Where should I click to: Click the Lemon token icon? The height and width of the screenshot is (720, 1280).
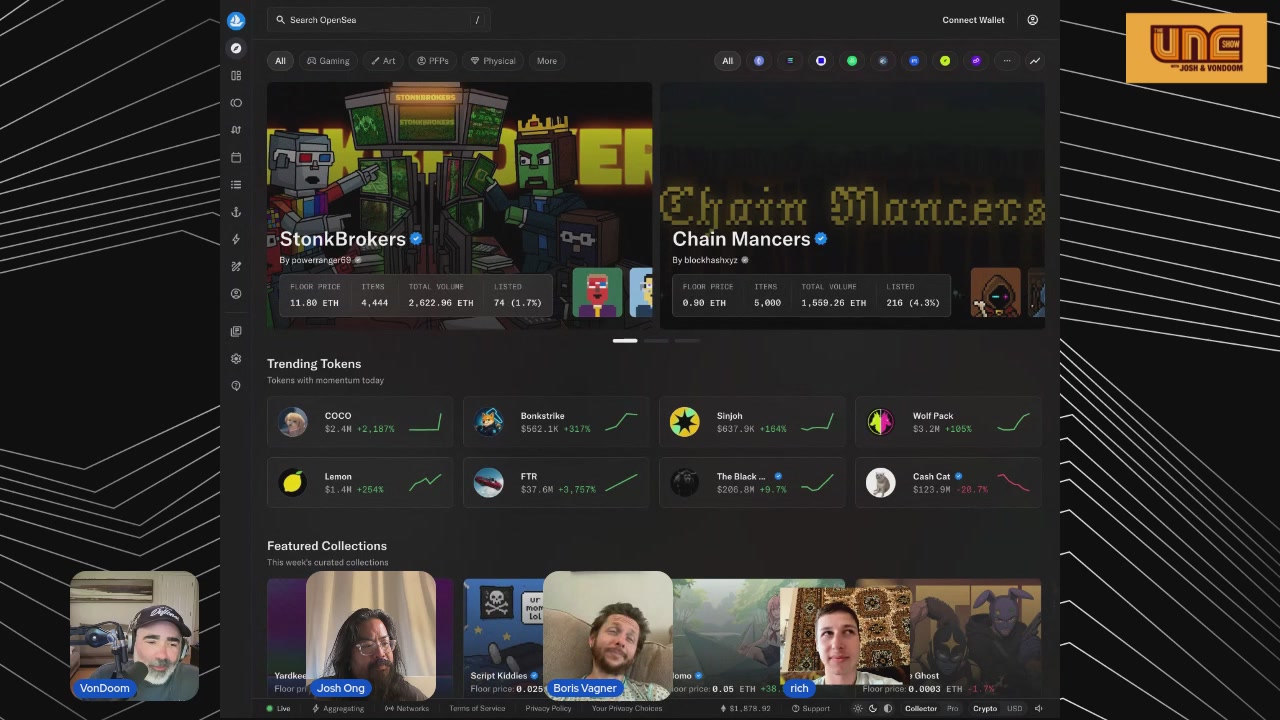pyautogui.click(x=293, y=483)
